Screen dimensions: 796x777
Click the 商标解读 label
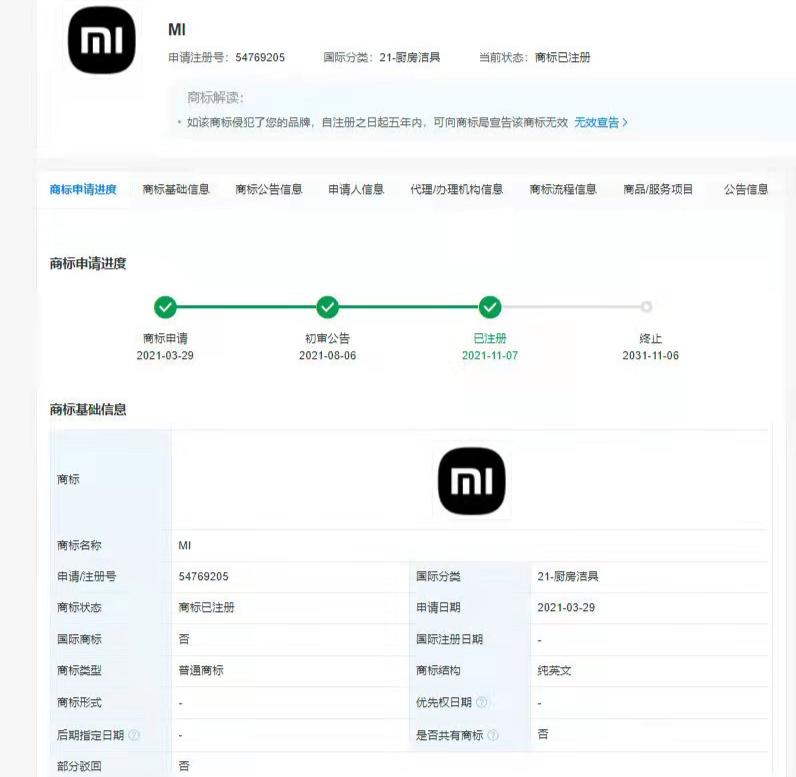215,97
